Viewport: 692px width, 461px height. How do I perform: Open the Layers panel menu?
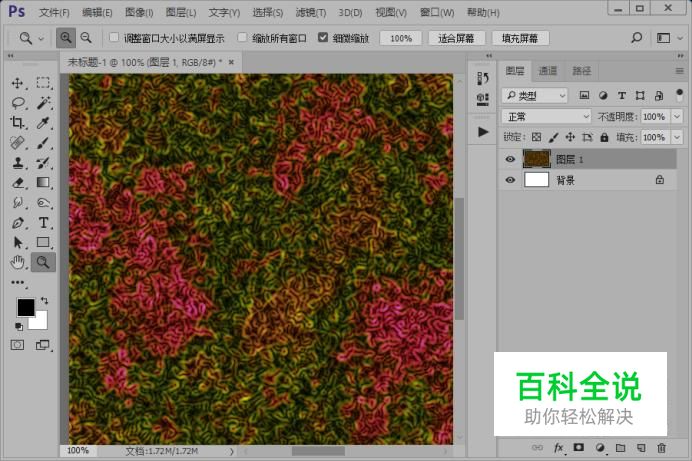coord(679,71)
